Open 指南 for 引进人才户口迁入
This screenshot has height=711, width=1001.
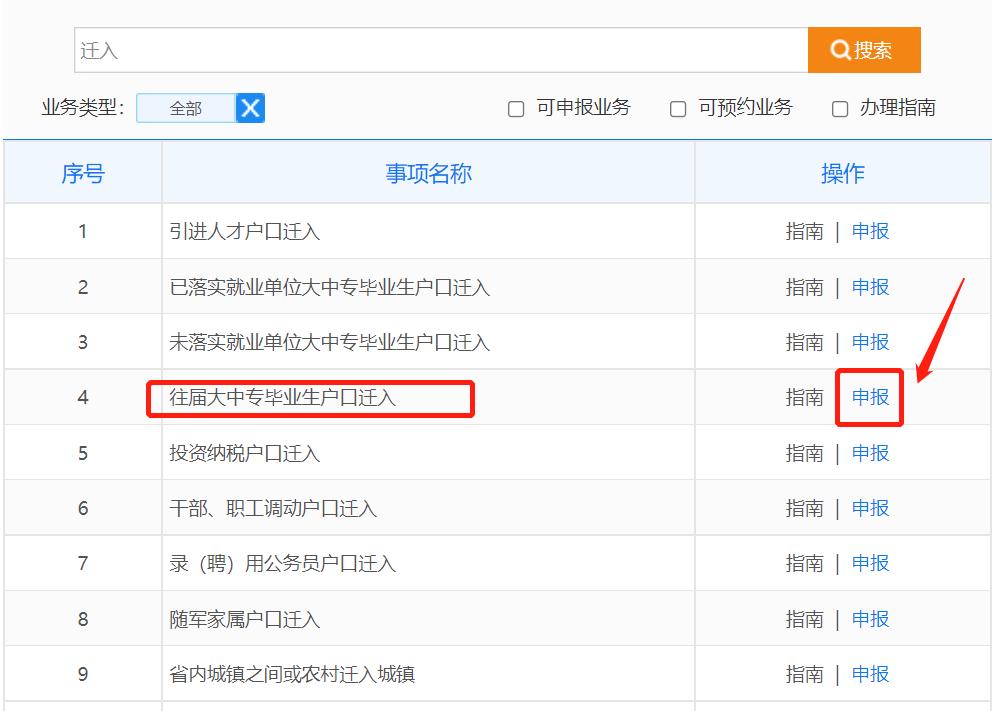click(x=804, y=232)
